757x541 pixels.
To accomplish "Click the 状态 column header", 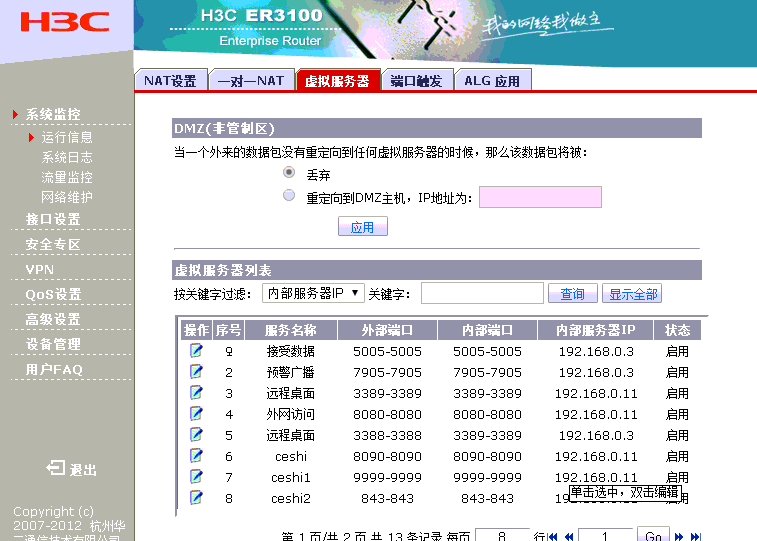I will [x=677, y=330].
